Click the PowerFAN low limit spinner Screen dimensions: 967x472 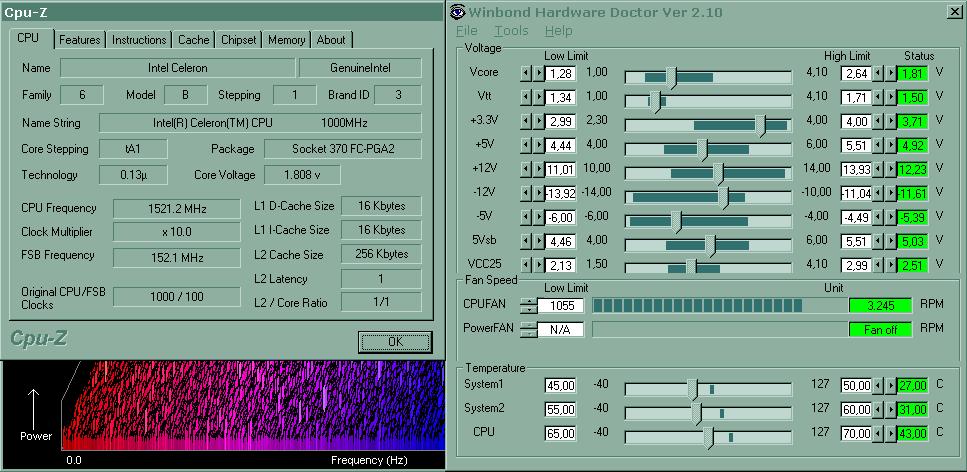click(x=529, y=329)
